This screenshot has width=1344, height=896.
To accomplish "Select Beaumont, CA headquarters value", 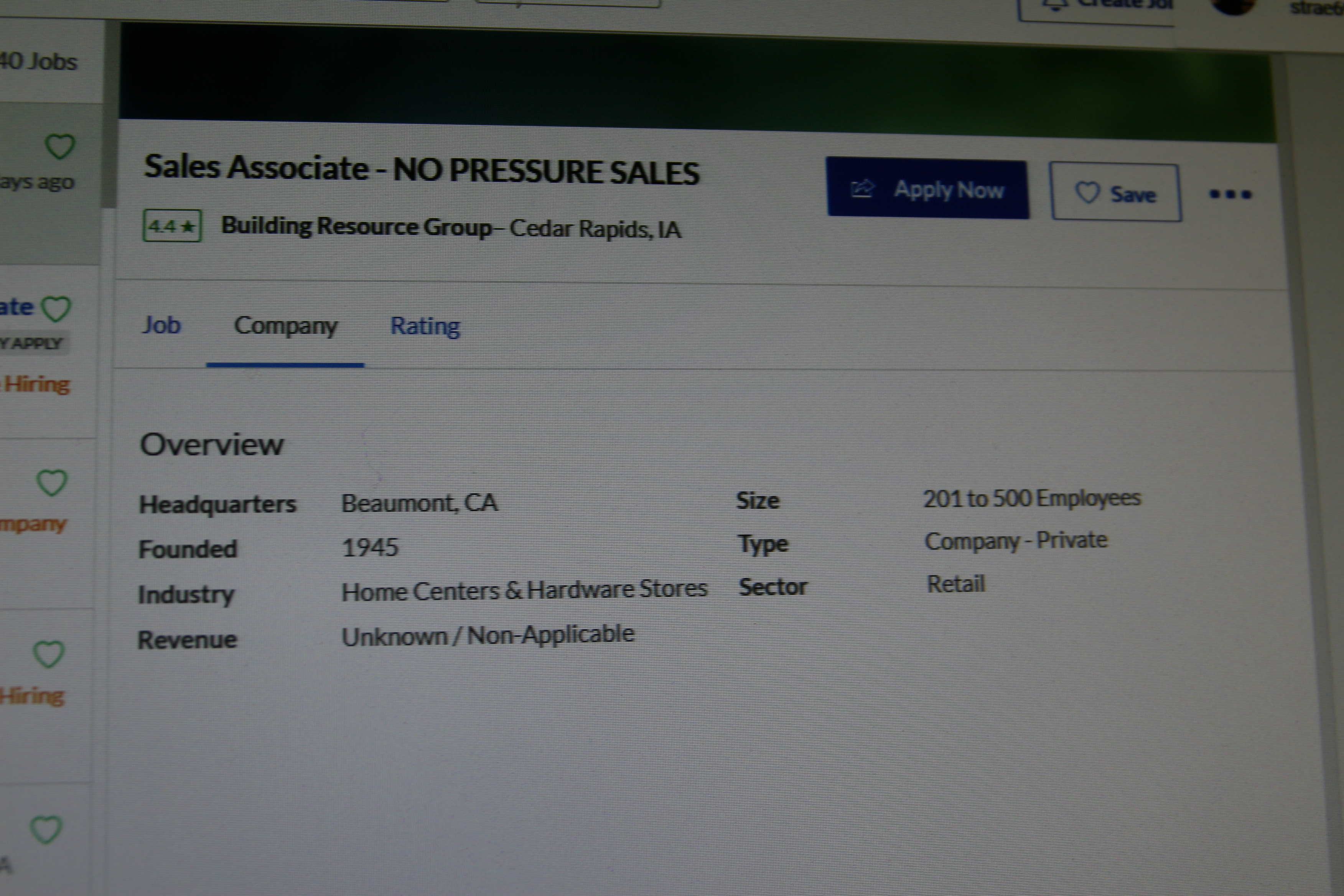I will (x=420, y=504).
